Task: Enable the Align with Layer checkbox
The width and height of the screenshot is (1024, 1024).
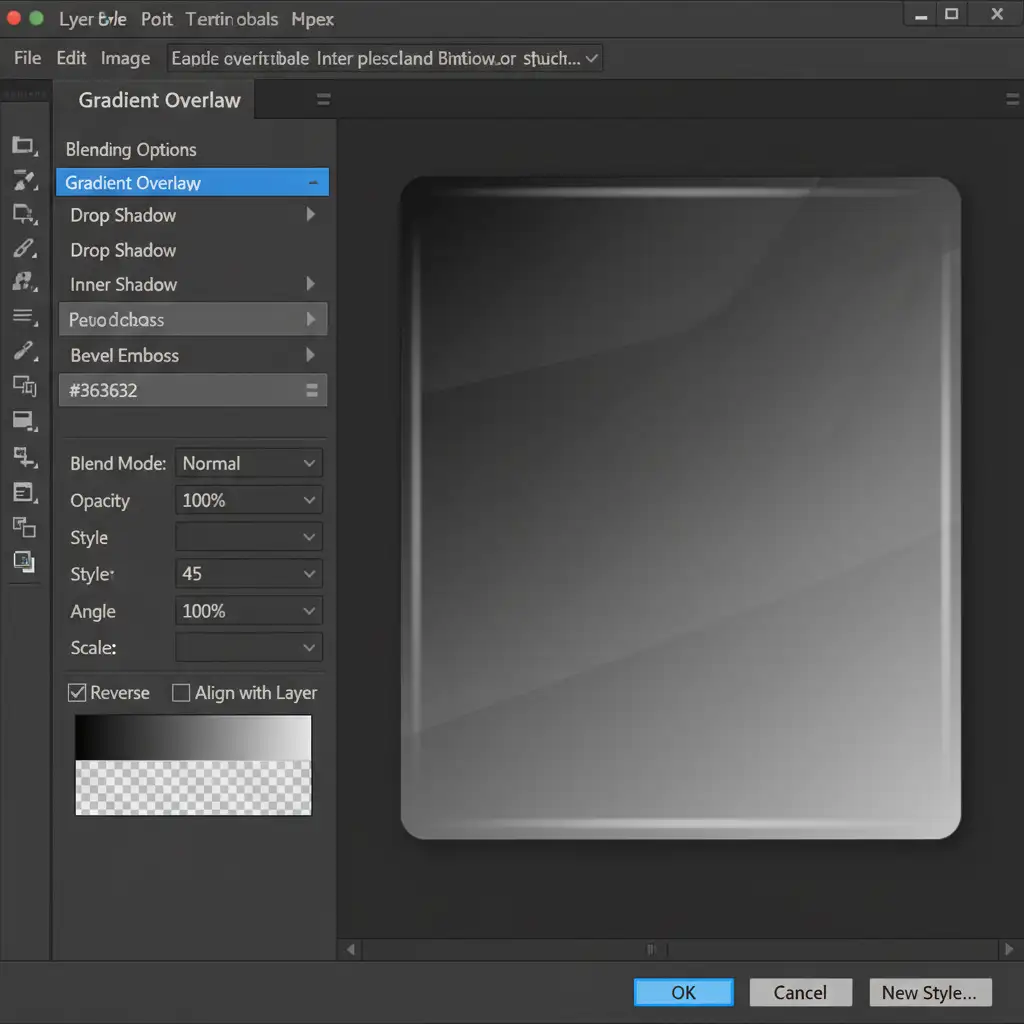Action: click(x=181, y=693)
